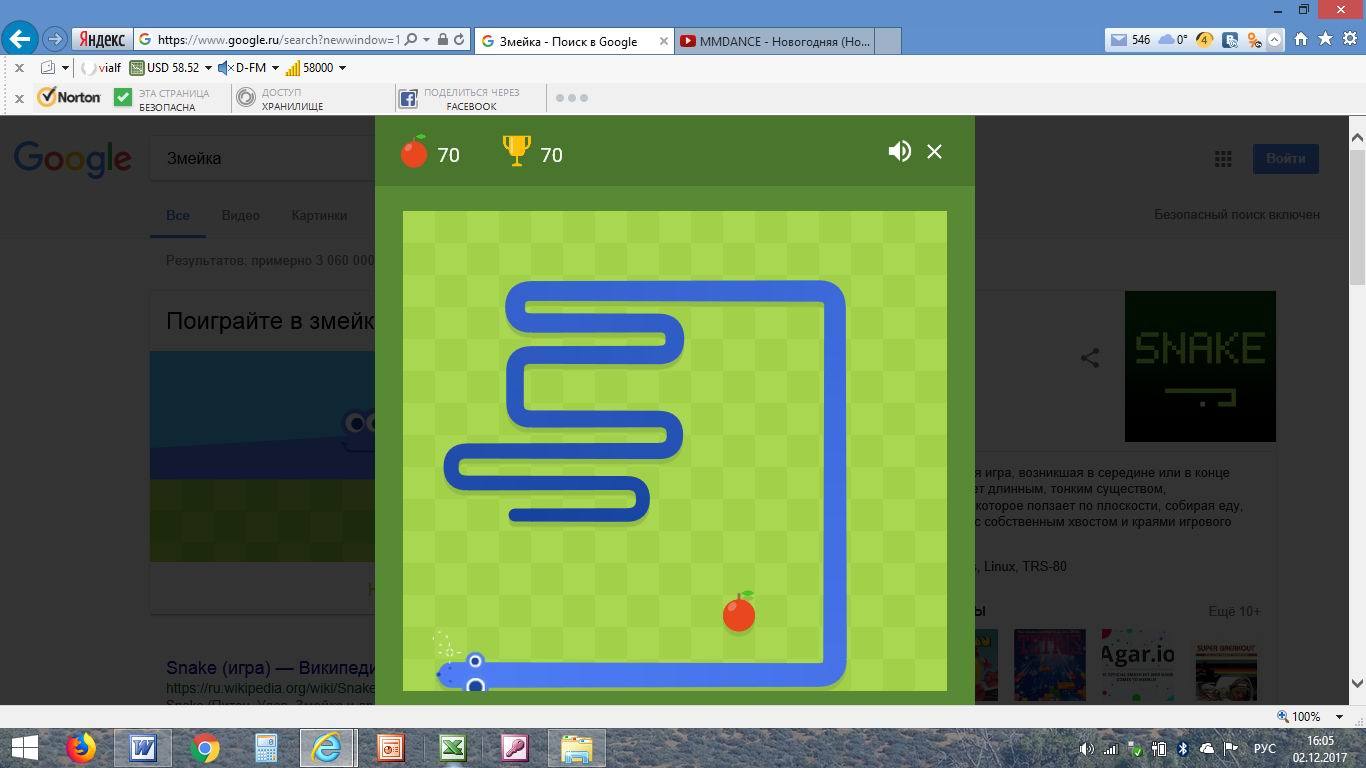Open Norton Доступ Хранилище vault
1366x768 pixels.
[x=279, y=98]
